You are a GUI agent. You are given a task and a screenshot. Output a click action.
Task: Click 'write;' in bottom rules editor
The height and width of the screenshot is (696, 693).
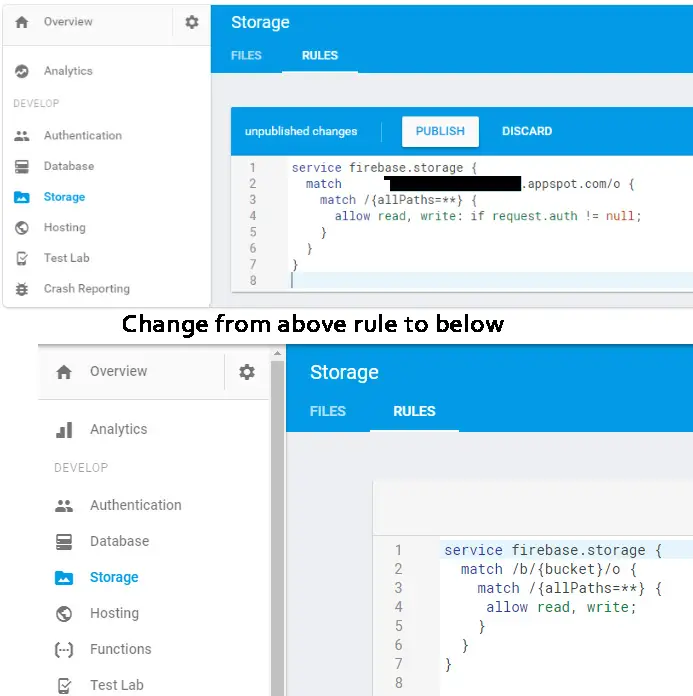[611, 607]
